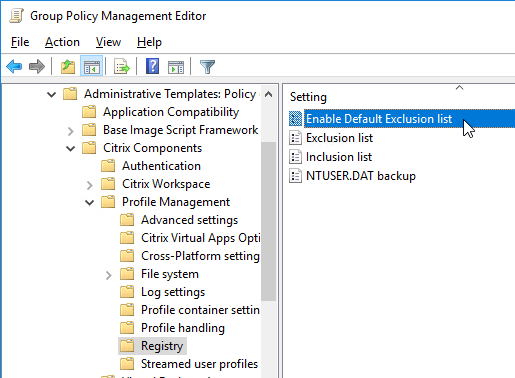Click the tree pane vertical scrollbar

(x=268, y=222)
